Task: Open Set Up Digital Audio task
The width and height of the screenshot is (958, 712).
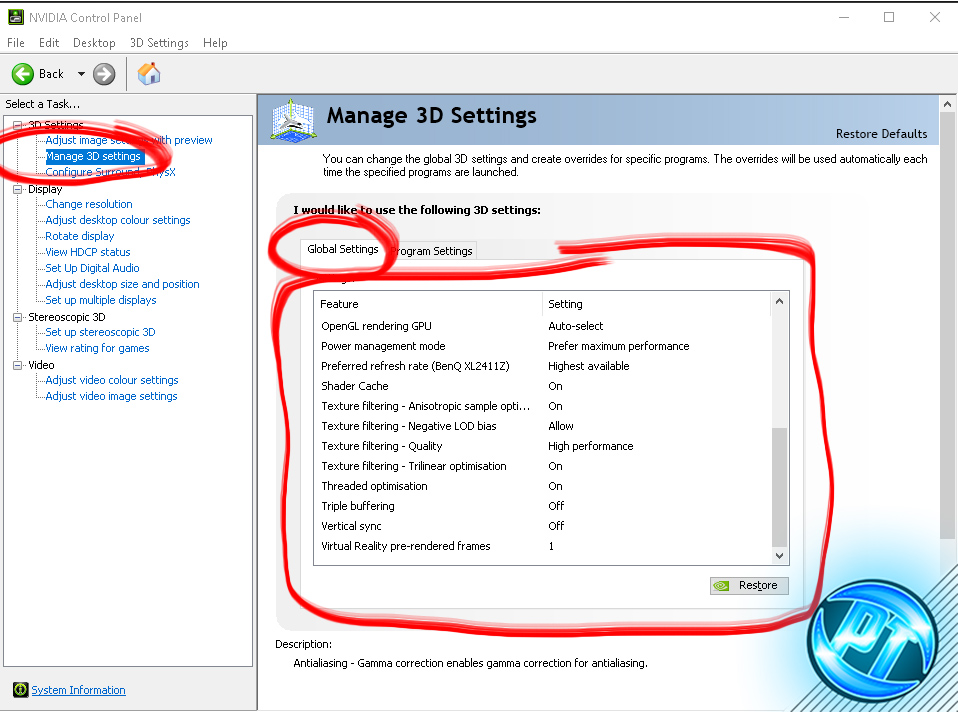Action: click(x=92, y=268)
